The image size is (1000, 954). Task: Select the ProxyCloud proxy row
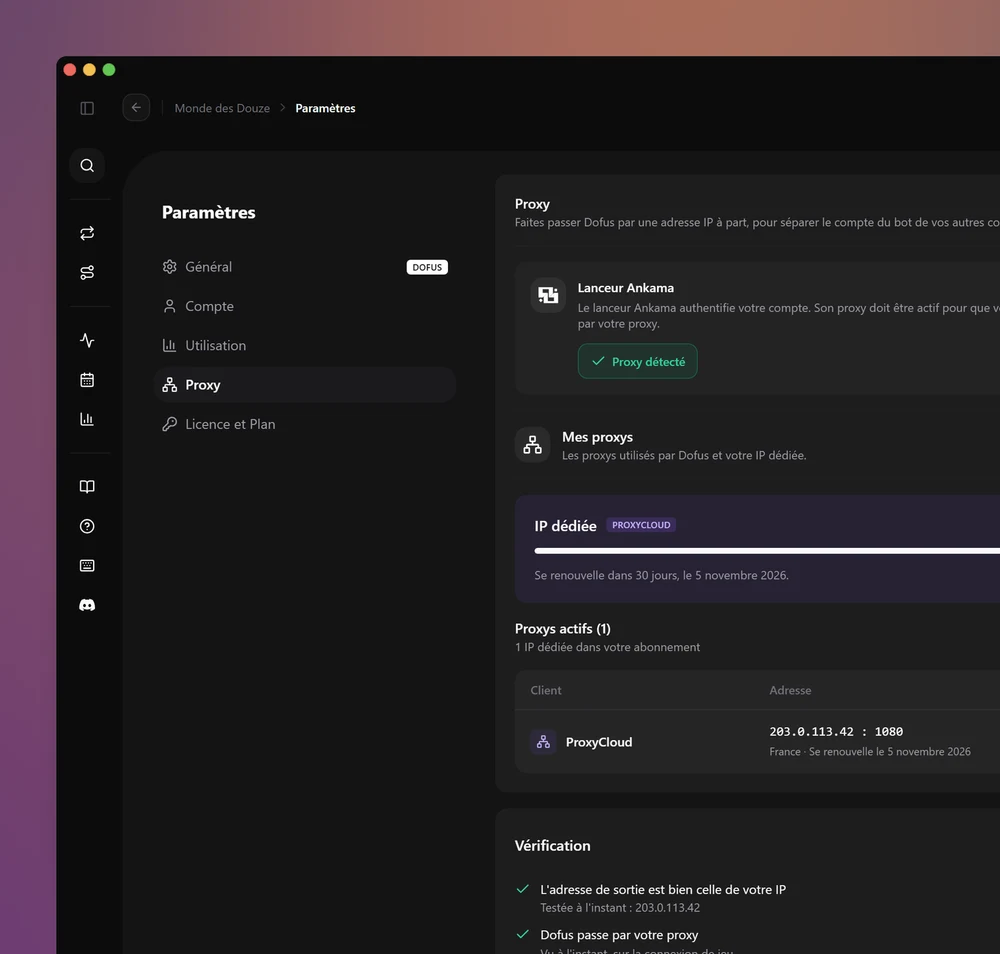tap(758, 742)
